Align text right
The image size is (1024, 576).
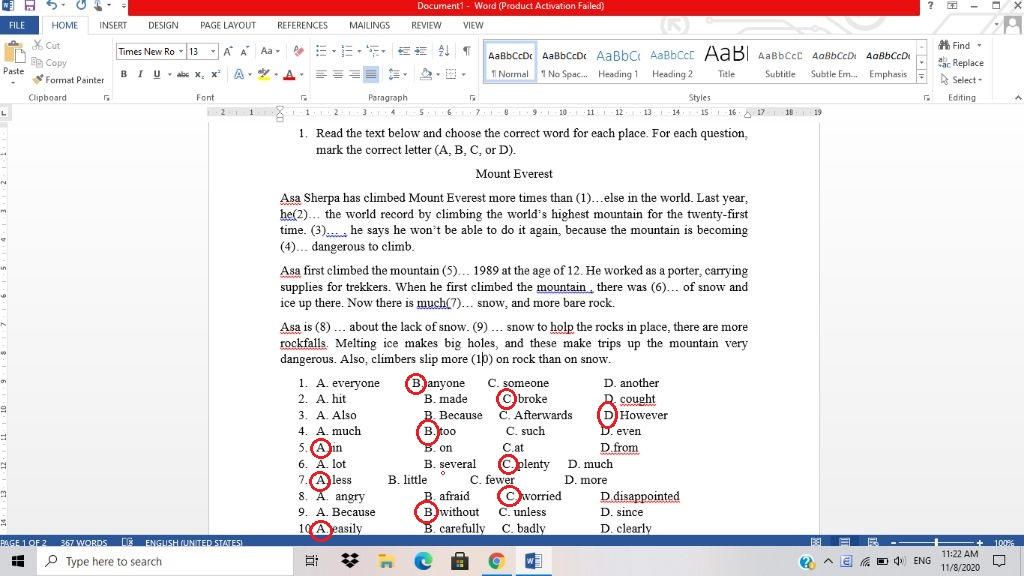[x=354, y=74]
